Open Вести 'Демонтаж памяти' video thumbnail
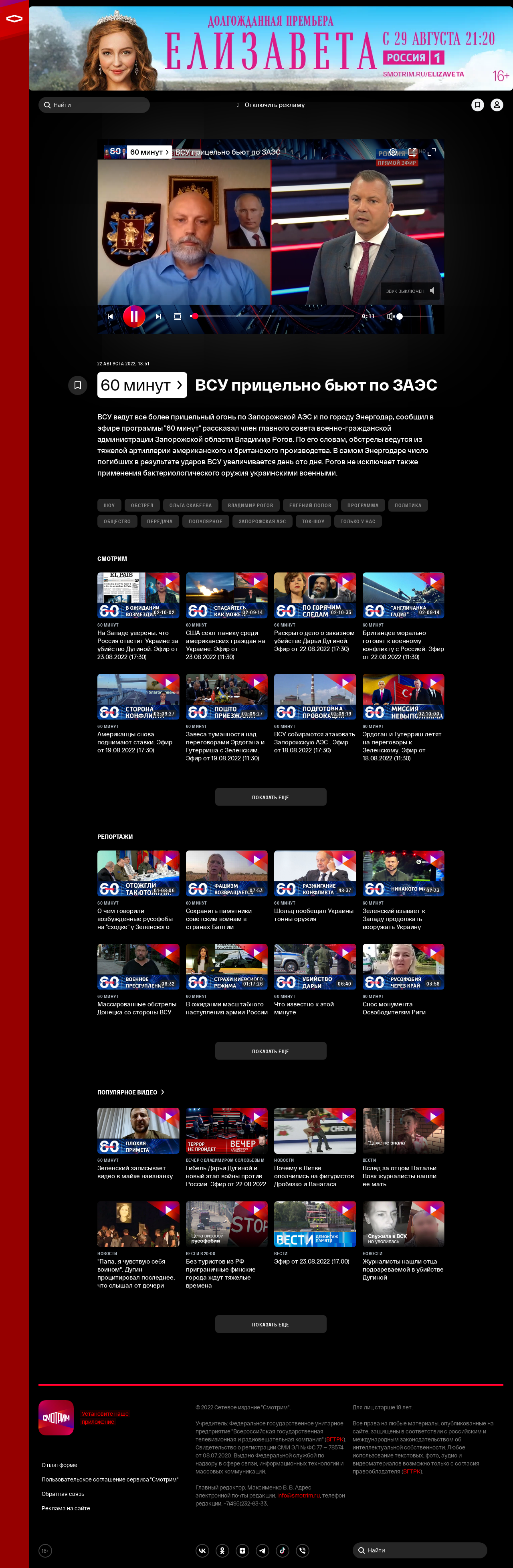Viewport: 513px width, 1568px height. coord(315,1224)
